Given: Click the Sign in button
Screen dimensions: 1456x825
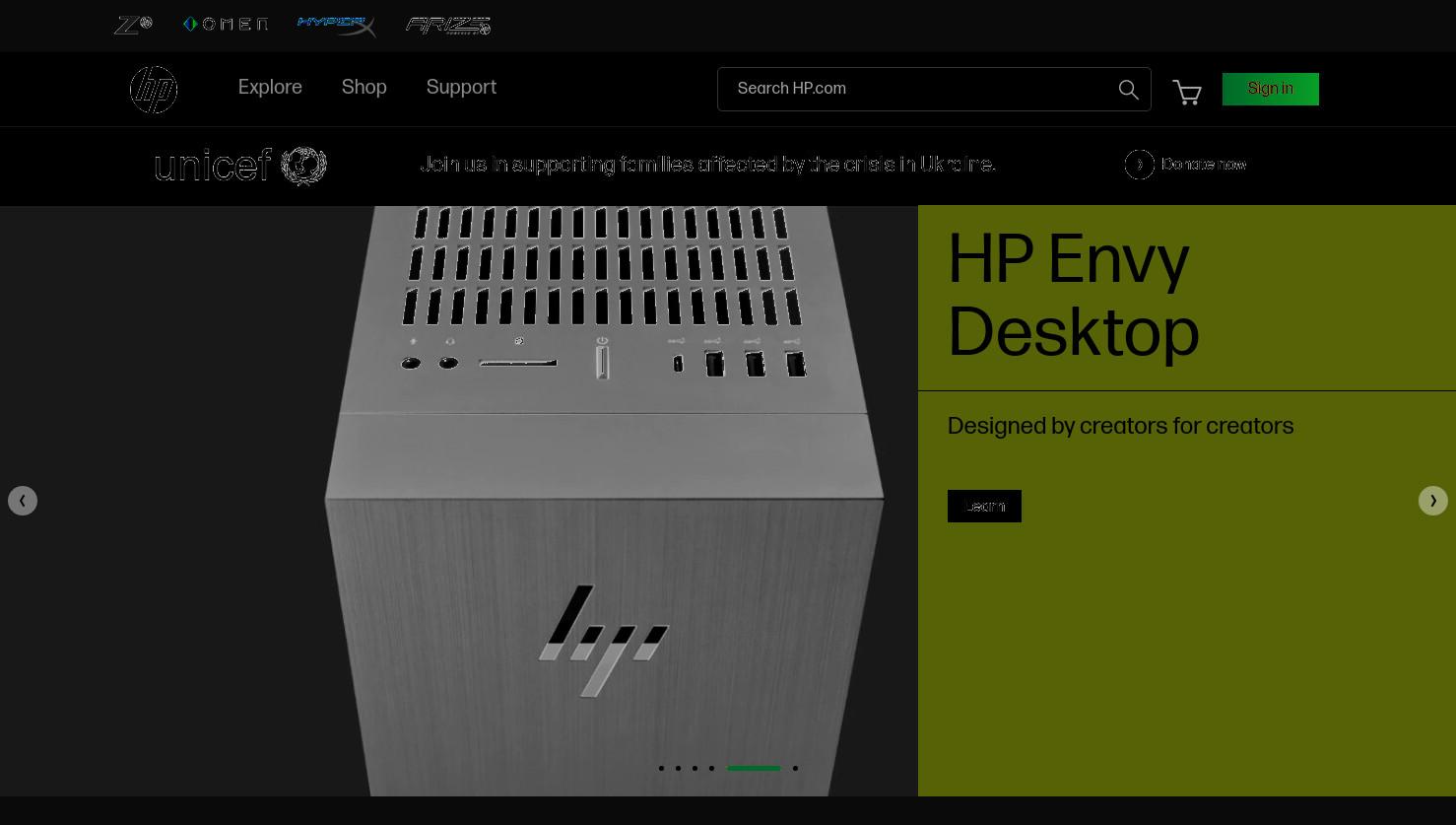Looking at the screenshot, I should pos(1271,89).
